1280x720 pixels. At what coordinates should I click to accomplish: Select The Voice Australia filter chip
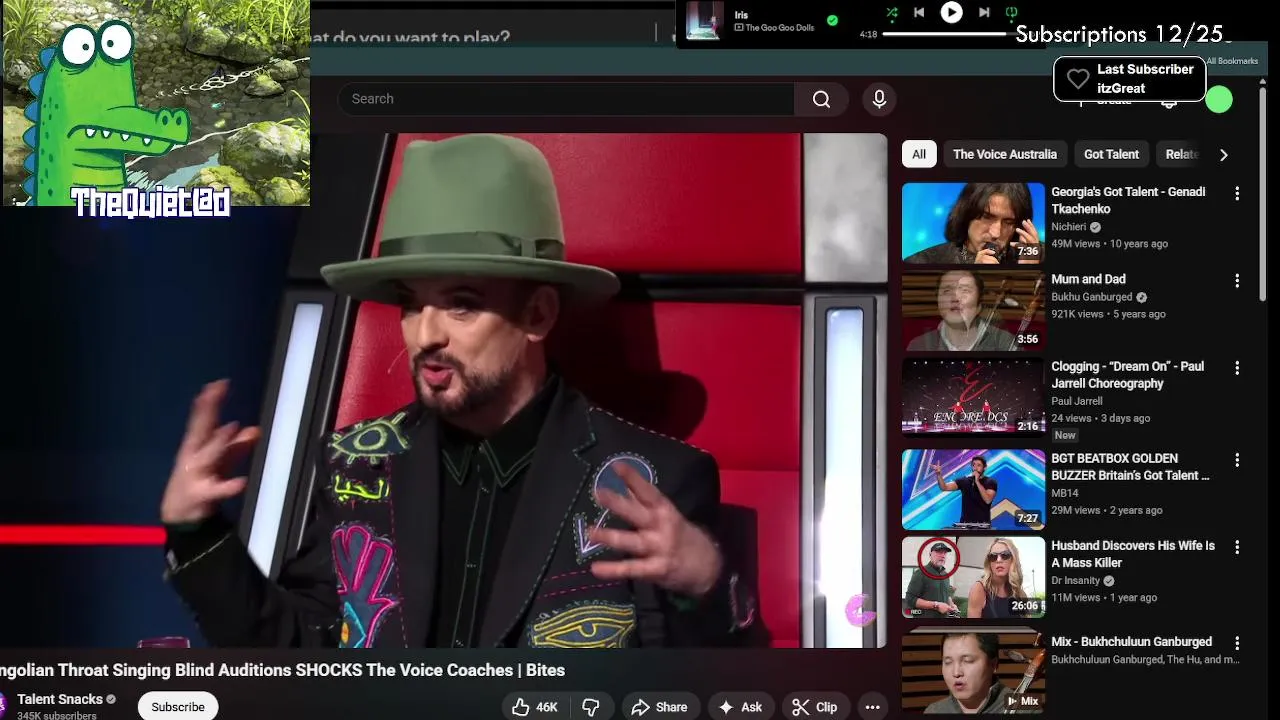pyautogui.click(x=1004, y=154)
